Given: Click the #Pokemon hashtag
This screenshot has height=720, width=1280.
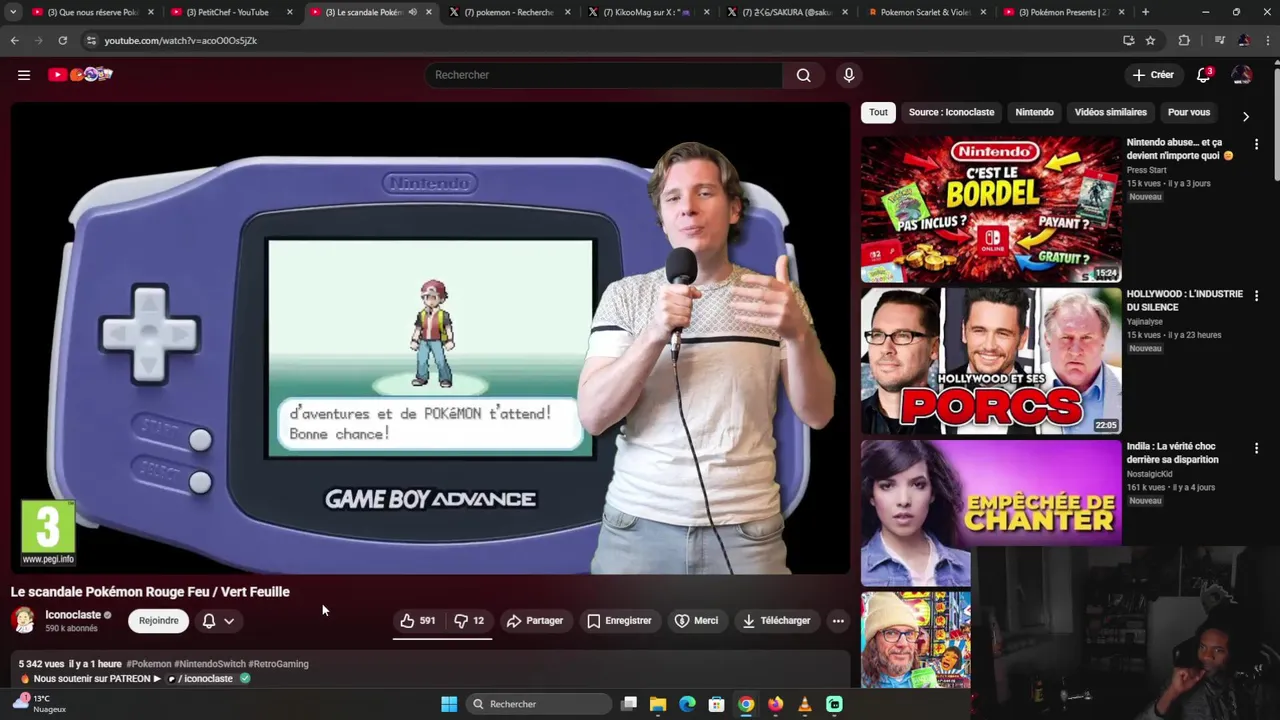Looking at the screenshot, I should click(x=149, y=664).
